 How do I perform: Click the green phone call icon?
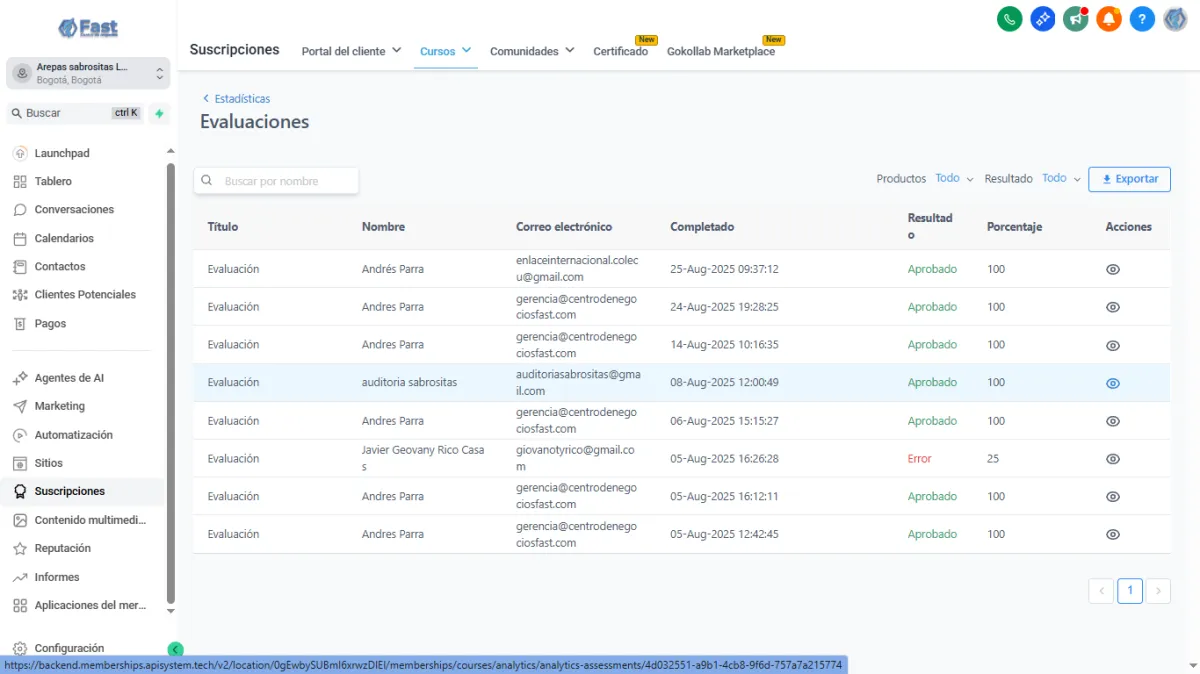pos(1009,18)
